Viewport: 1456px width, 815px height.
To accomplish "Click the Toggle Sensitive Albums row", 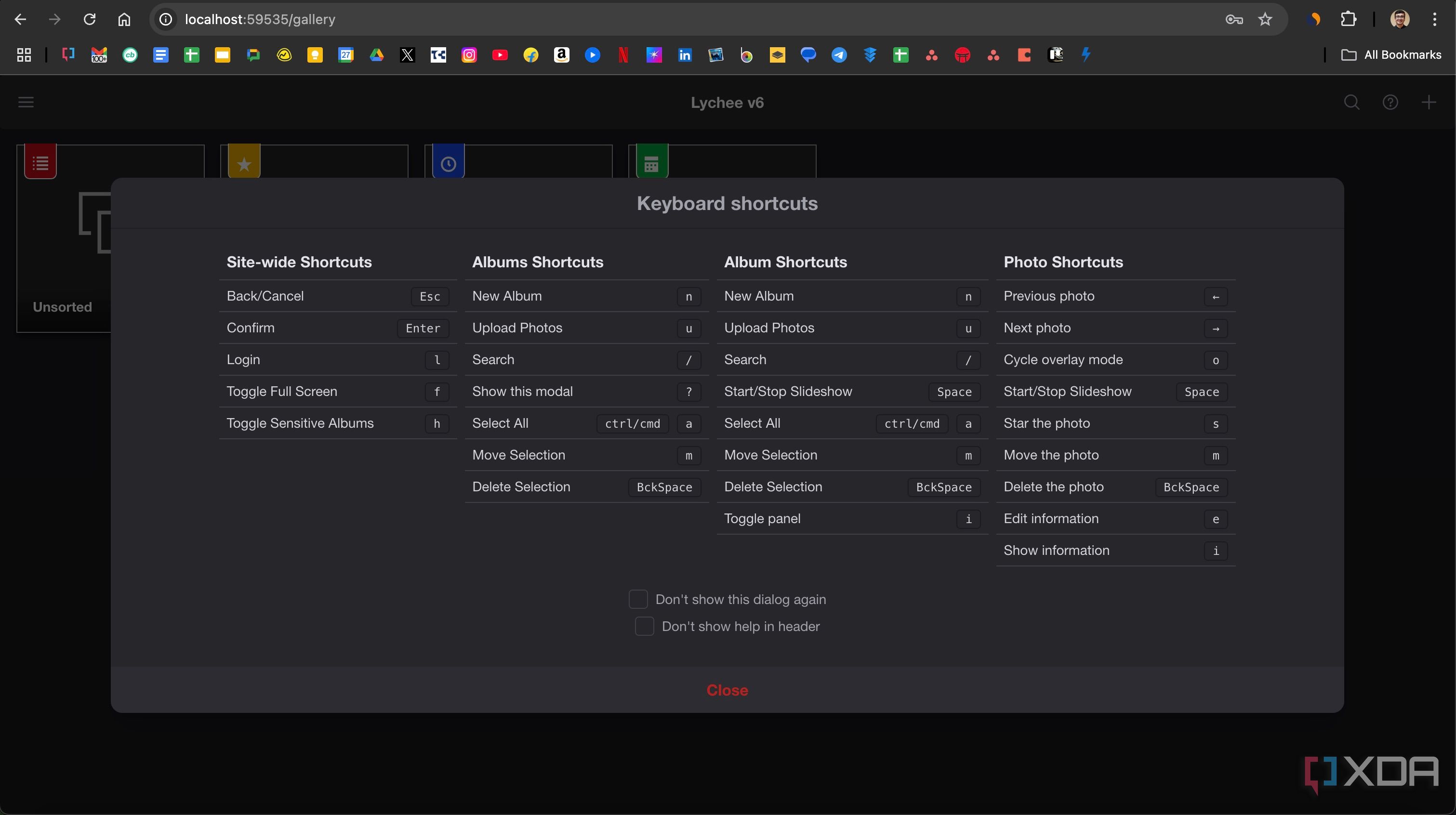I will click(337, 423).
